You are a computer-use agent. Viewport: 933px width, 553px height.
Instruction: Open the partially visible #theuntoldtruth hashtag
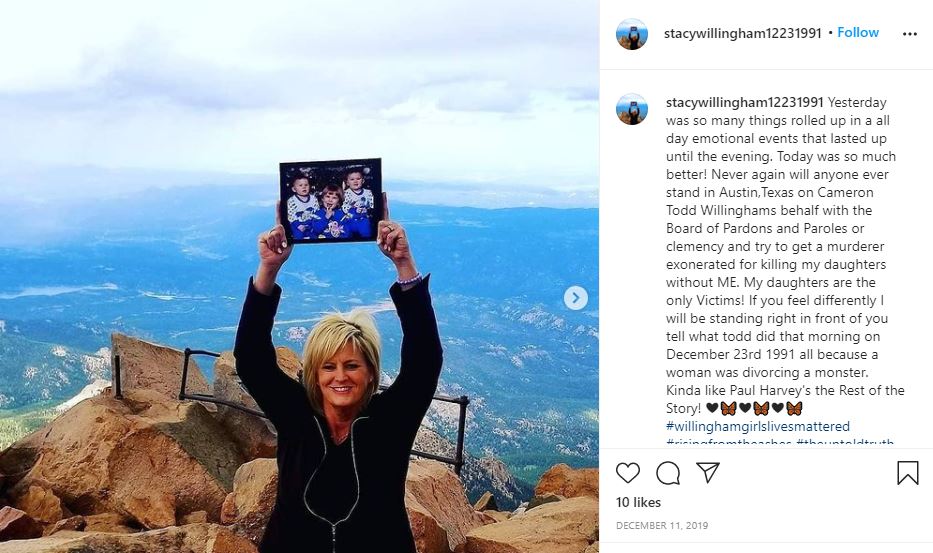tap(845, 443)
